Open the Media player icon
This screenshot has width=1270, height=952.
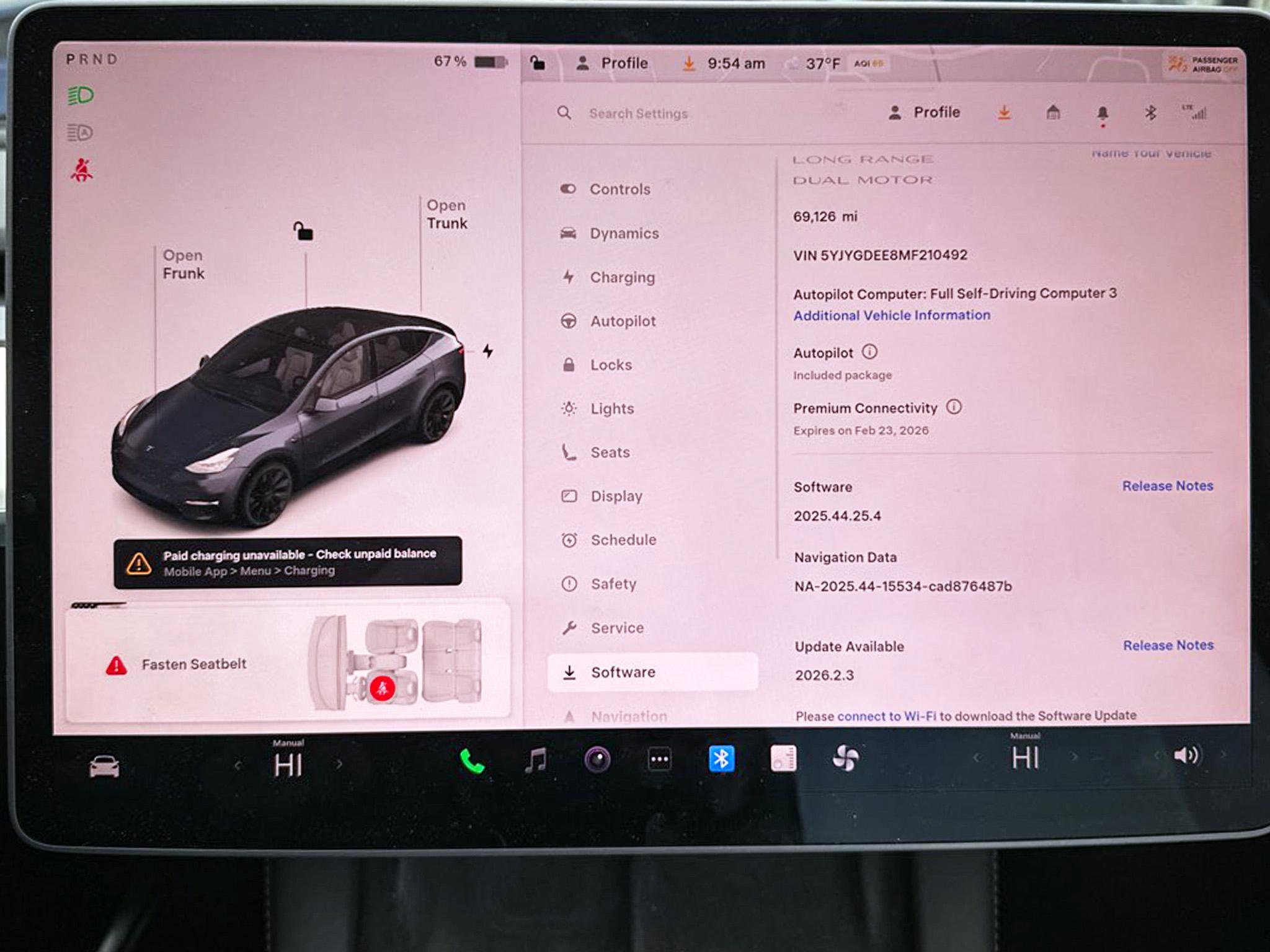point(536,757)
